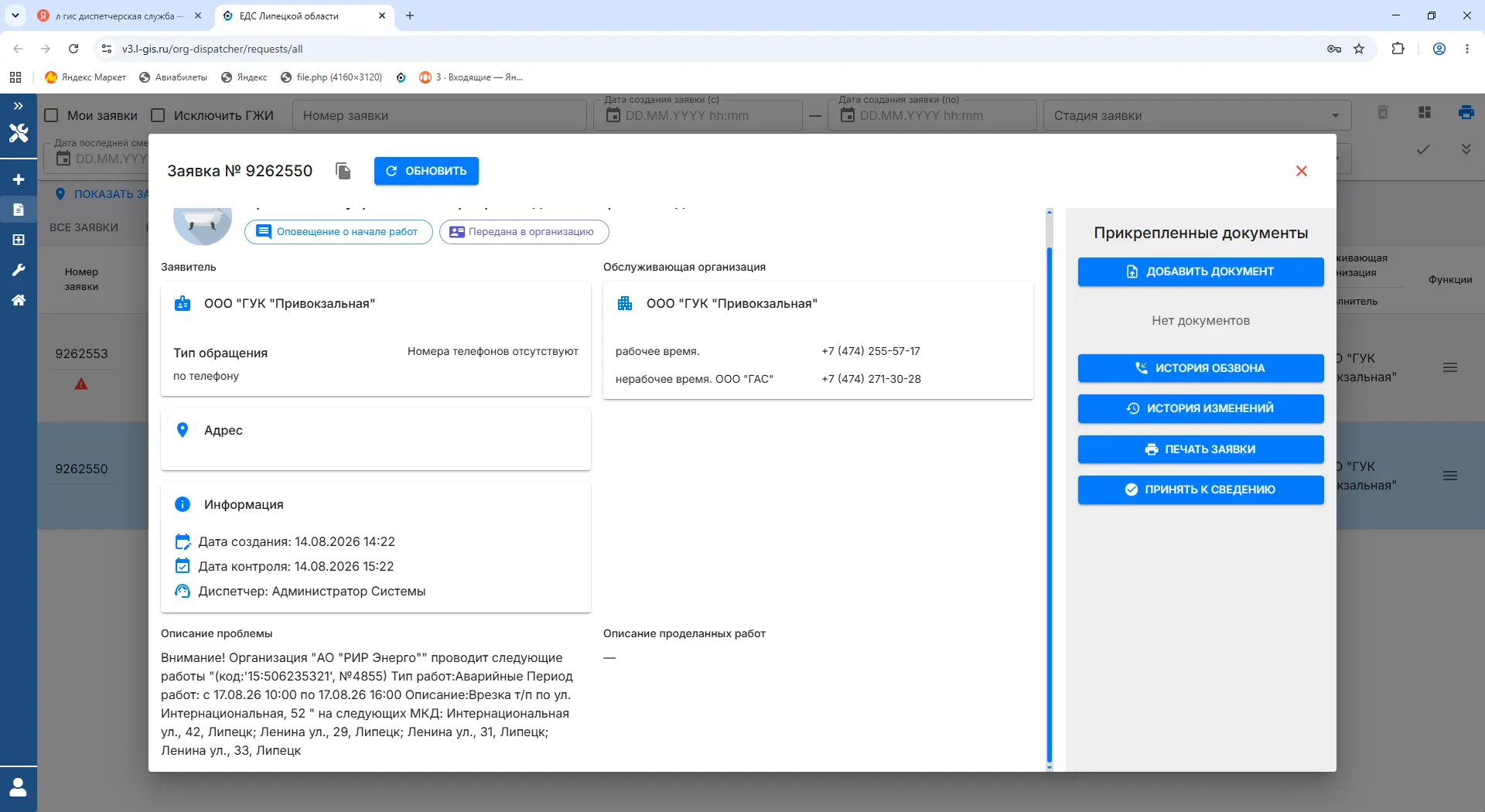Copy the request number with the copy icon
The width and height of the screenshot is (1485, 812).
343,171
